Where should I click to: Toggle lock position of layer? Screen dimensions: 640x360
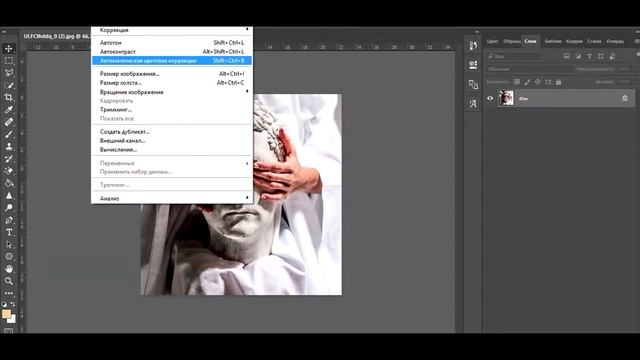[538, 82]
